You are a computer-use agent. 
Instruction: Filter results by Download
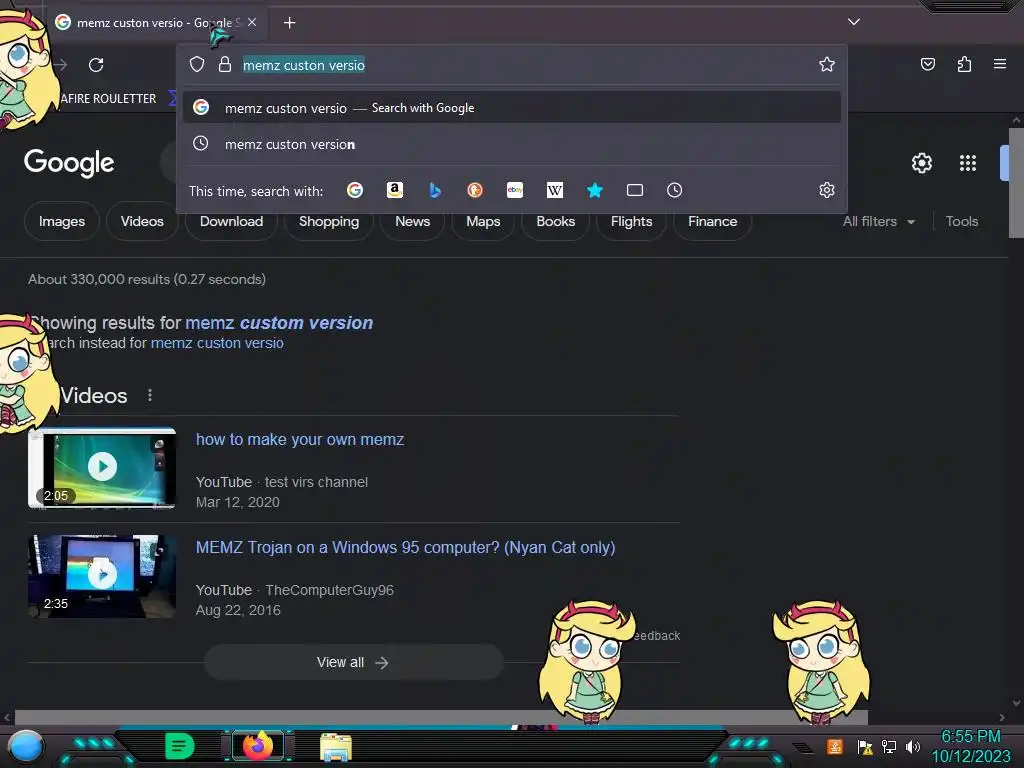click(x=231, y=221)
